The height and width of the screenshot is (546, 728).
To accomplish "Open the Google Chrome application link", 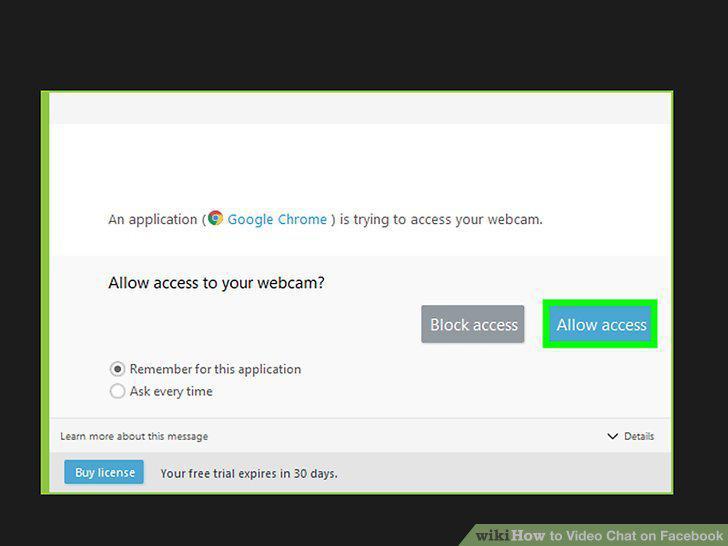I will (277, 219).
